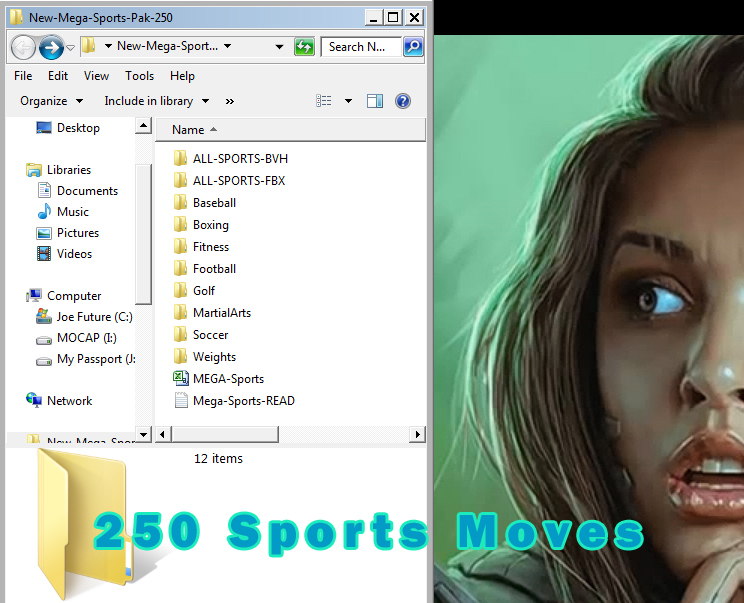Click the search magnifier icon
The height and width of the screenshot is (603, 744).
point(413,46)
